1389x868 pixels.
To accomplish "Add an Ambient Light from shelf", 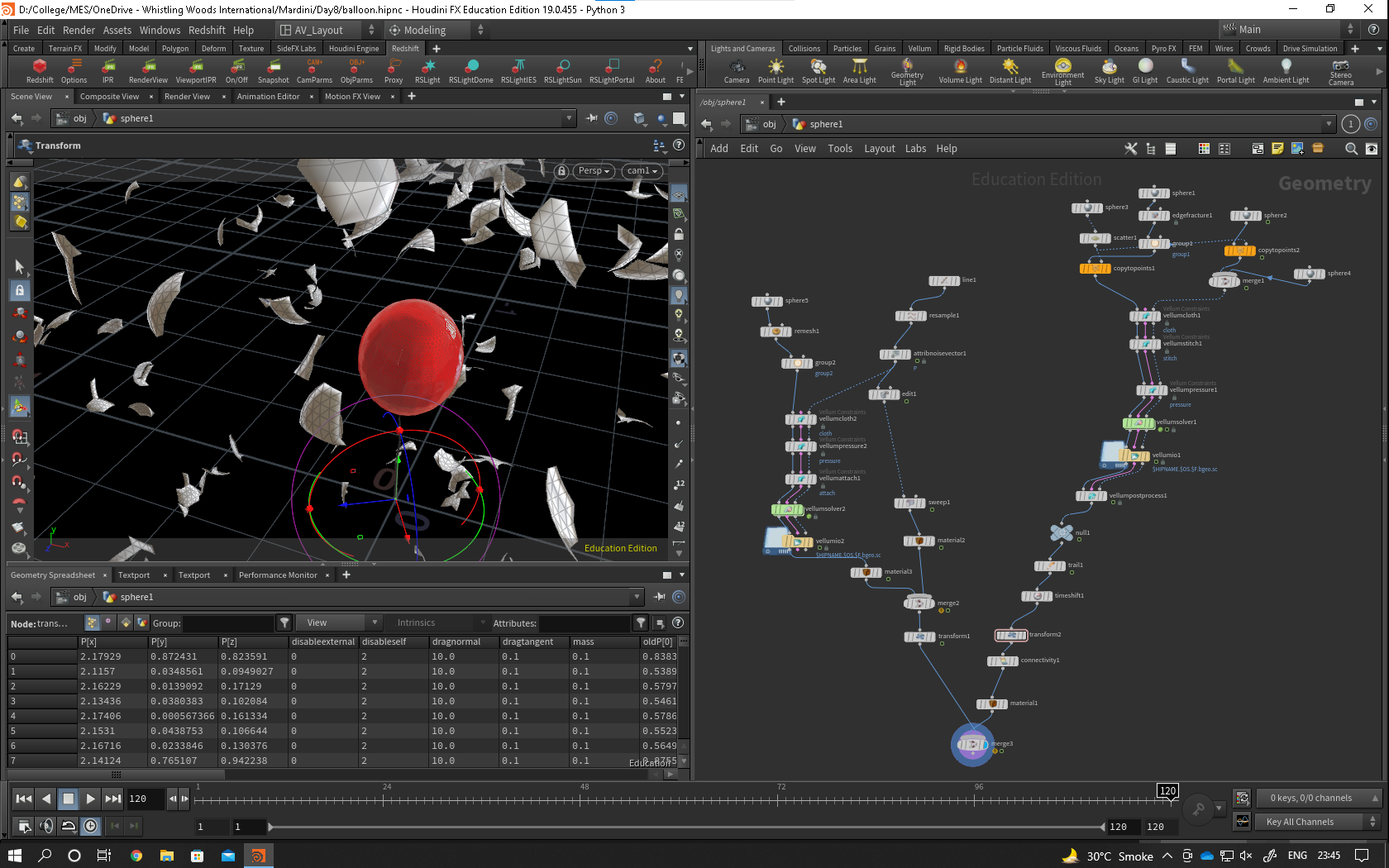I will coord(1286,70).
